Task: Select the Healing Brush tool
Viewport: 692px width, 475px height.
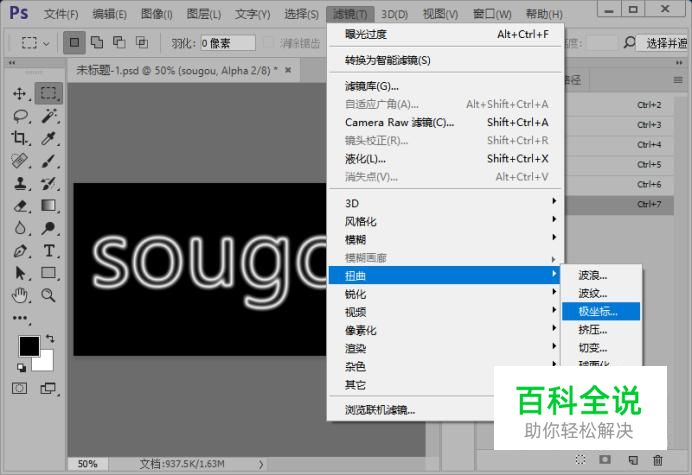Action: (x=19, y=161)
